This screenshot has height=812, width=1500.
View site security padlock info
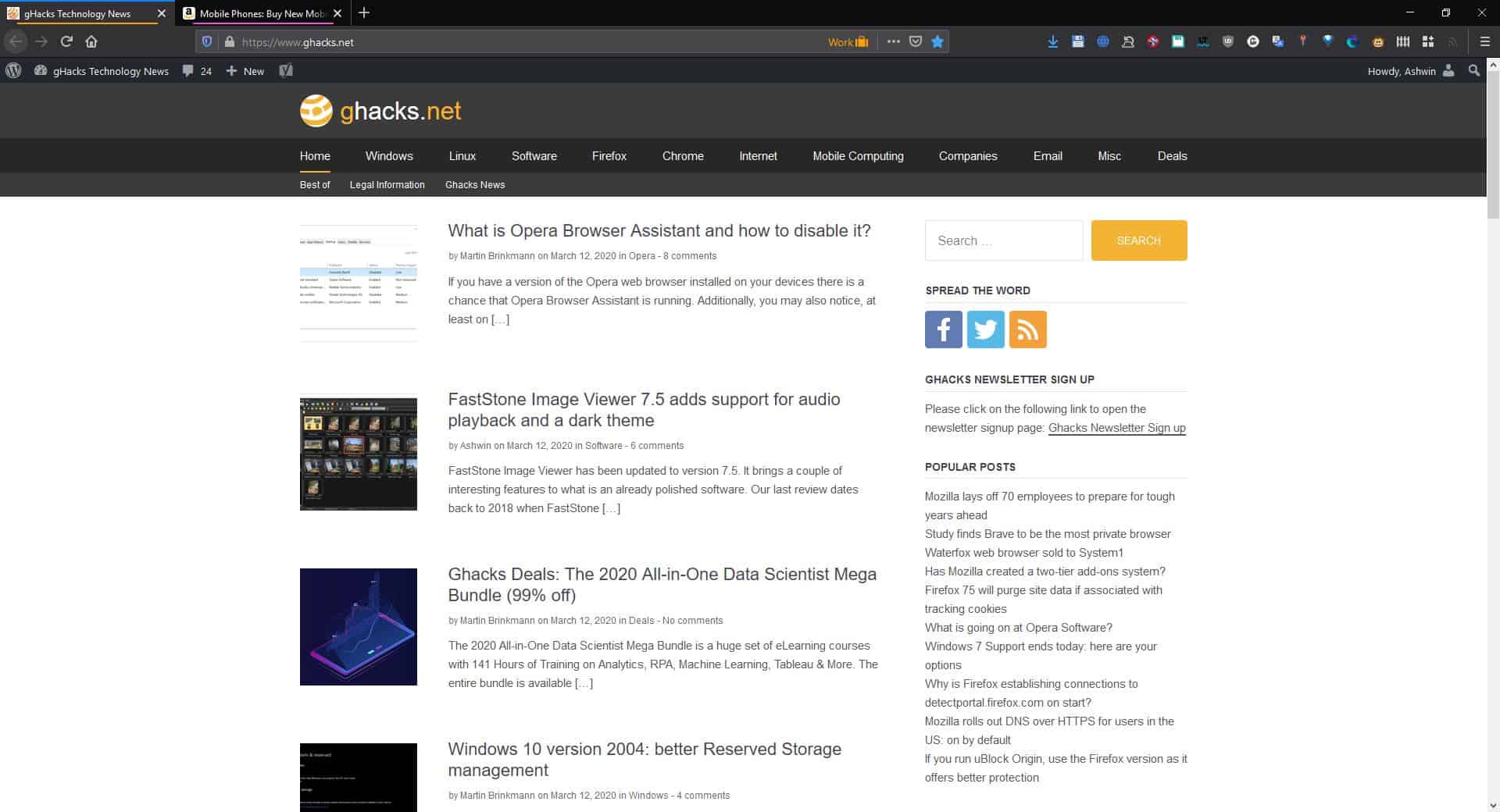click(229, 42)
